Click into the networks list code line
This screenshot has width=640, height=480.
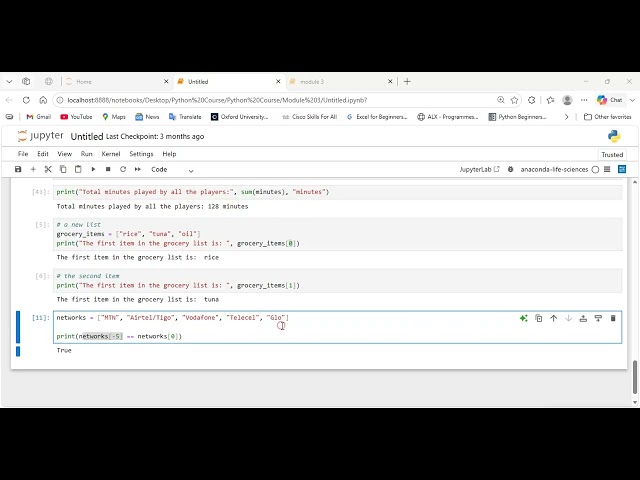[x=172, y=318]
